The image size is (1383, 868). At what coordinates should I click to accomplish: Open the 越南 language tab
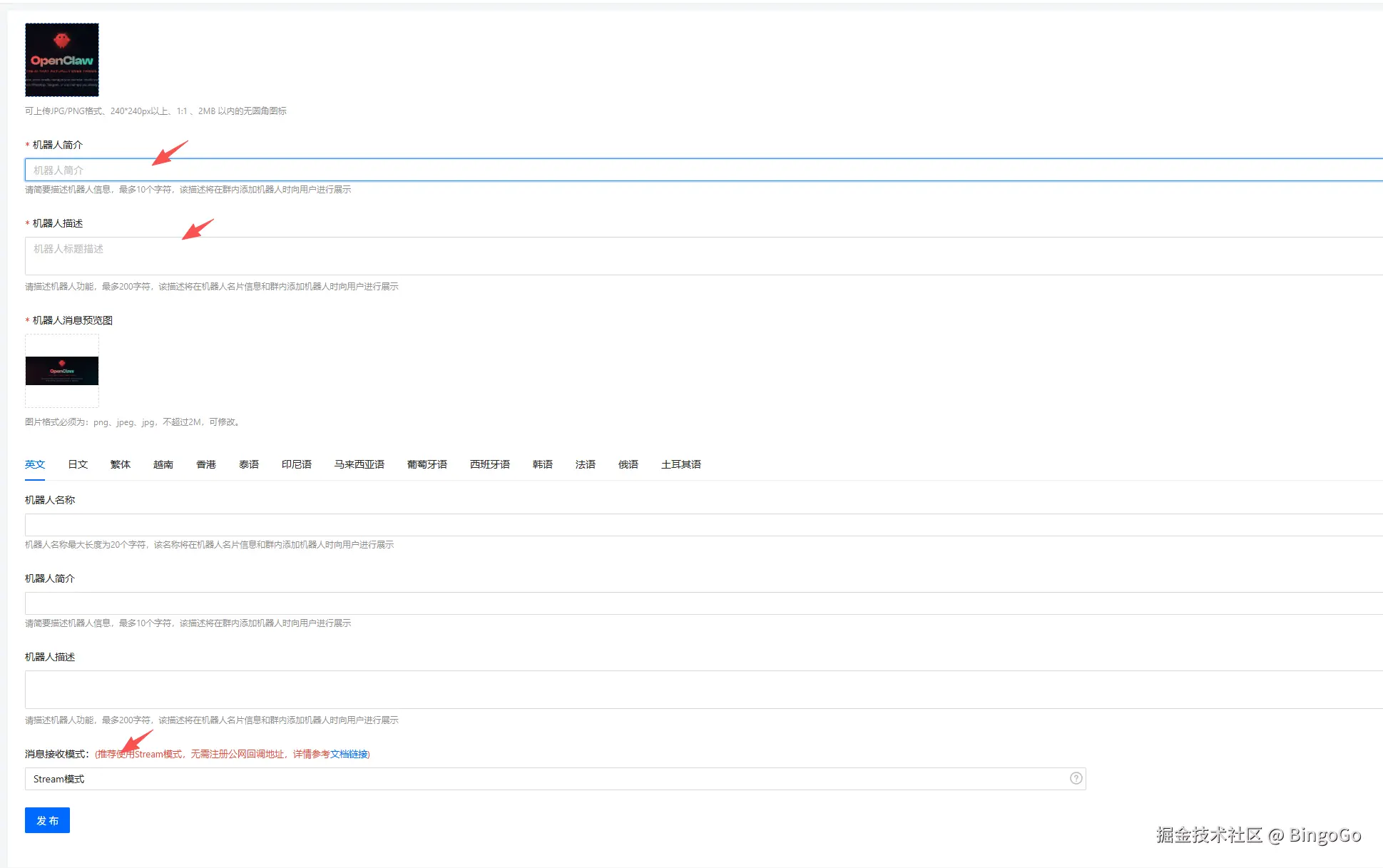[x=163, y=464]
